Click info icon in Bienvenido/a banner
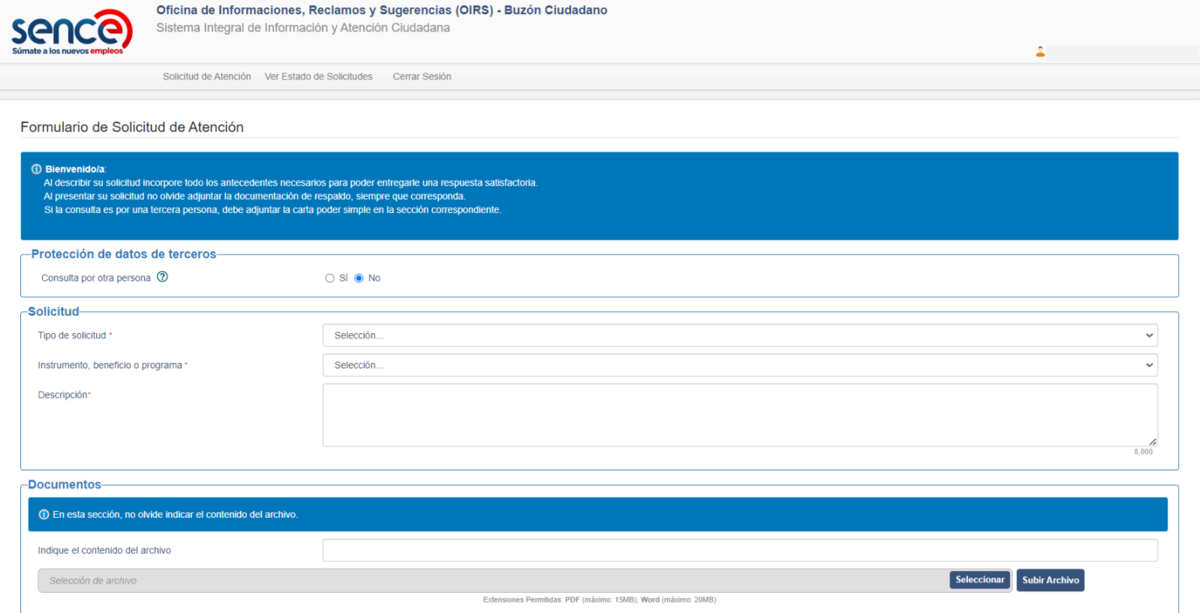Image resolution: width=1200 pixels, height=613 pixels. coord(37,169)
